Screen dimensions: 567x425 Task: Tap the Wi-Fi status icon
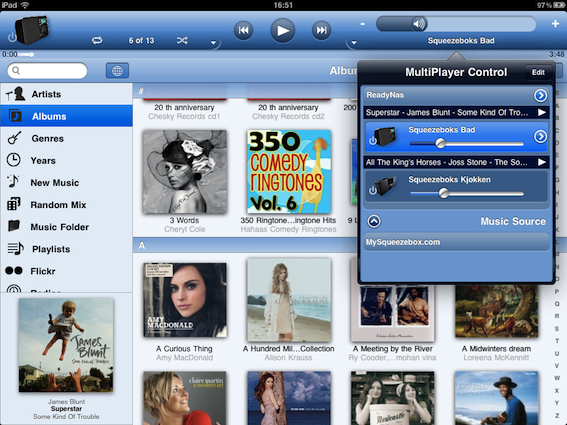(x=25, y=5)
